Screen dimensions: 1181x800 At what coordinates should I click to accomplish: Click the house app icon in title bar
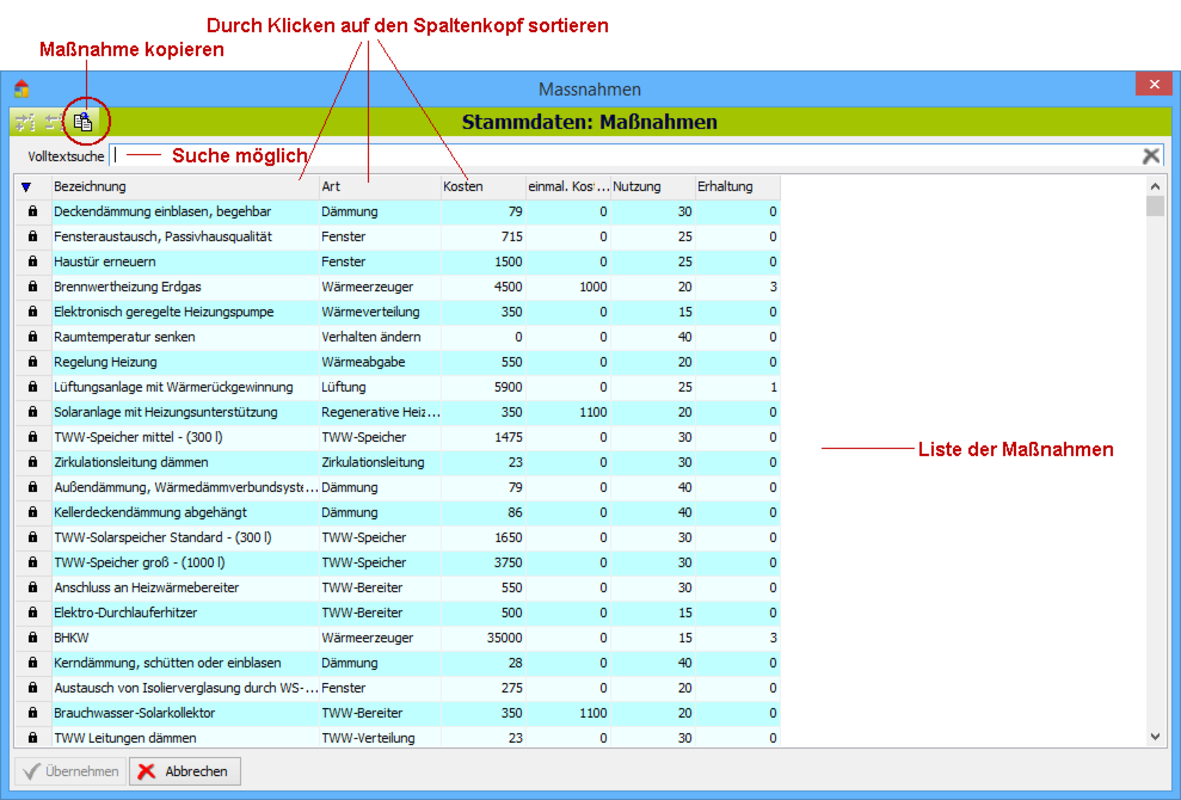pos(22,89)
